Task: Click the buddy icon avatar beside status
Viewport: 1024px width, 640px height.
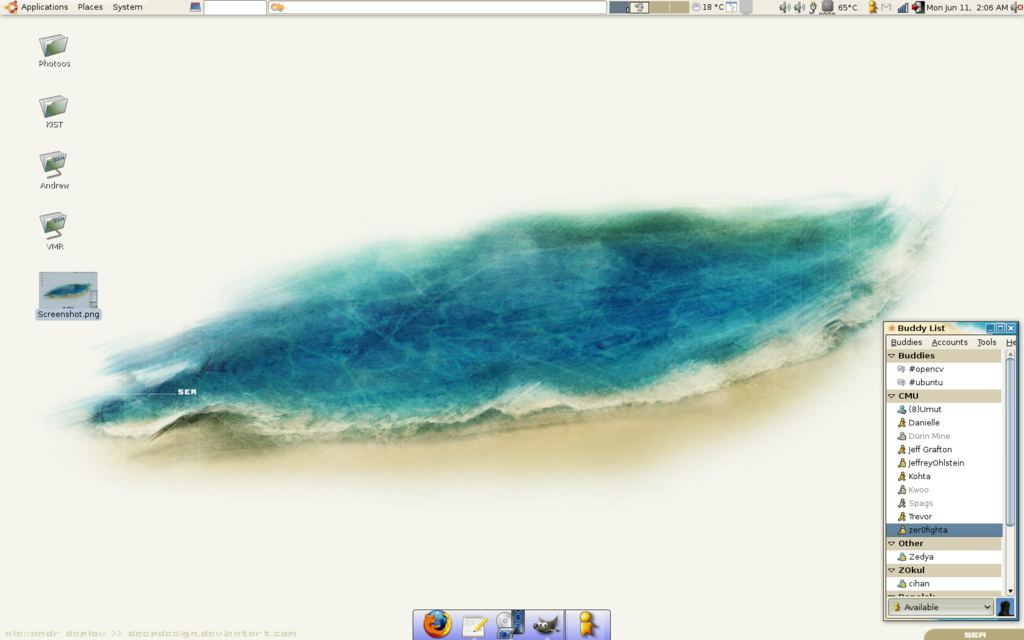Action: (x=1004, y=607)
